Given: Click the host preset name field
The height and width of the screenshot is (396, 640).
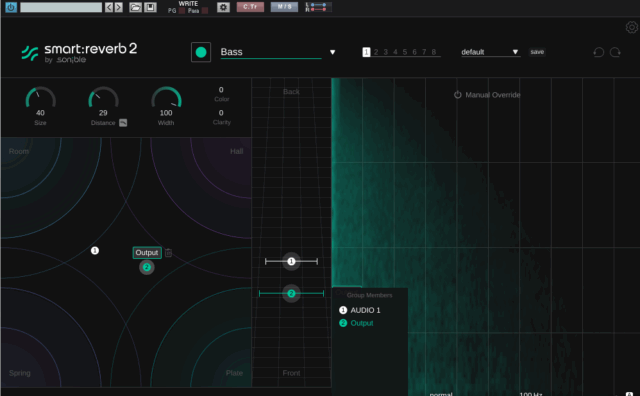Looking at the screenshot, I should click(x=61, y=7).
